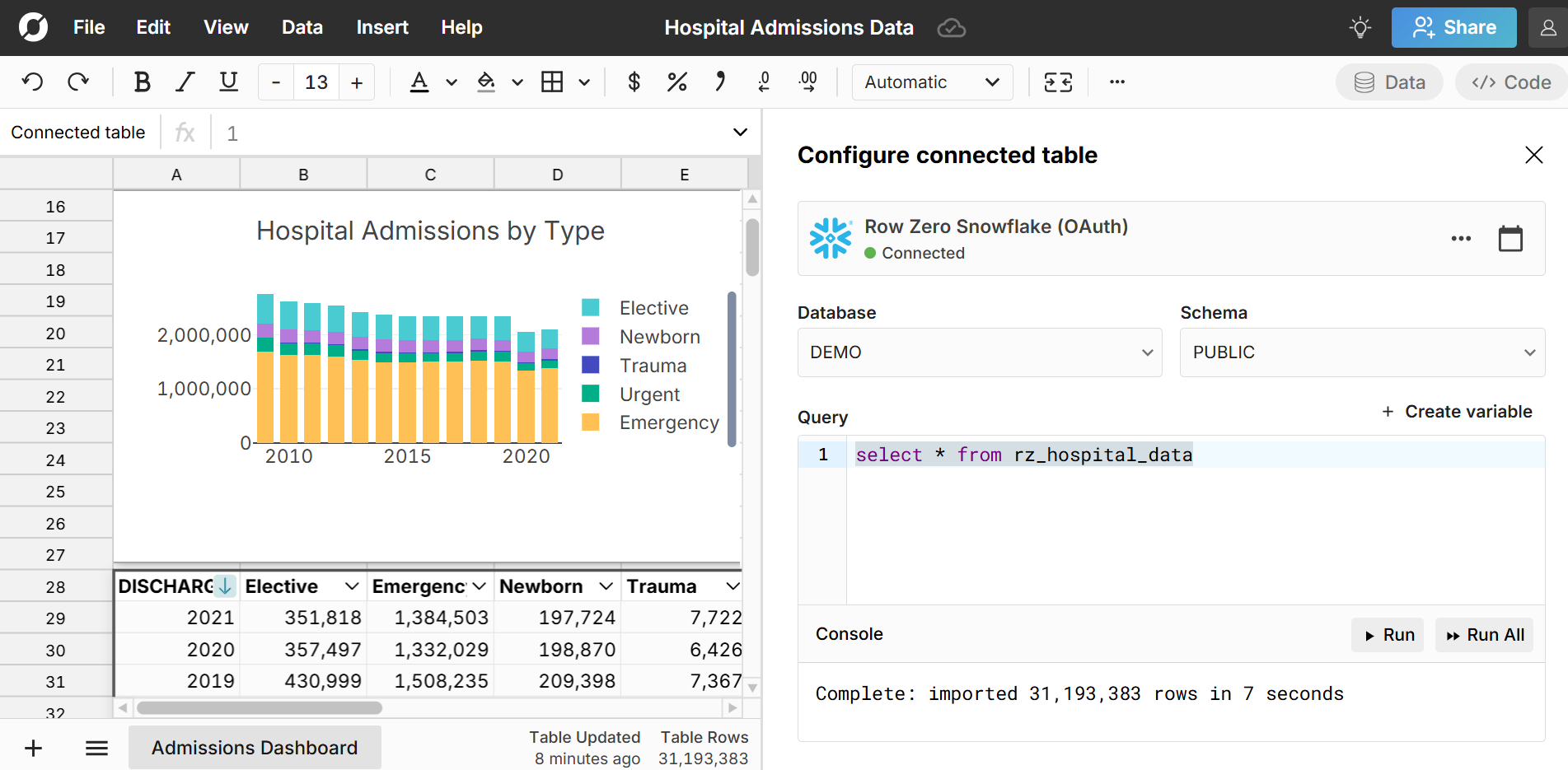Open the Database DEMO dropdown

979,352
